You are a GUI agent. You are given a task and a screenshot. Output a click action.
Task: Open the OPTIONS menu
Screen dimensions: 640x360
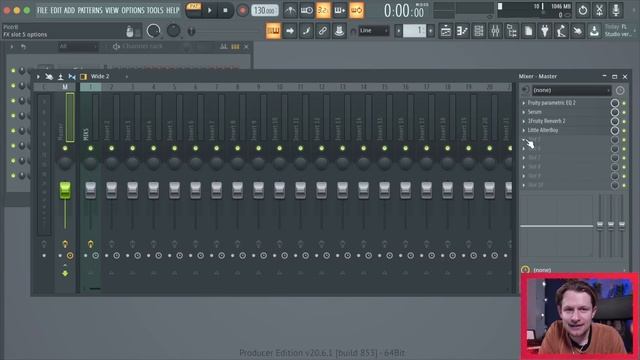click(133, 10)
